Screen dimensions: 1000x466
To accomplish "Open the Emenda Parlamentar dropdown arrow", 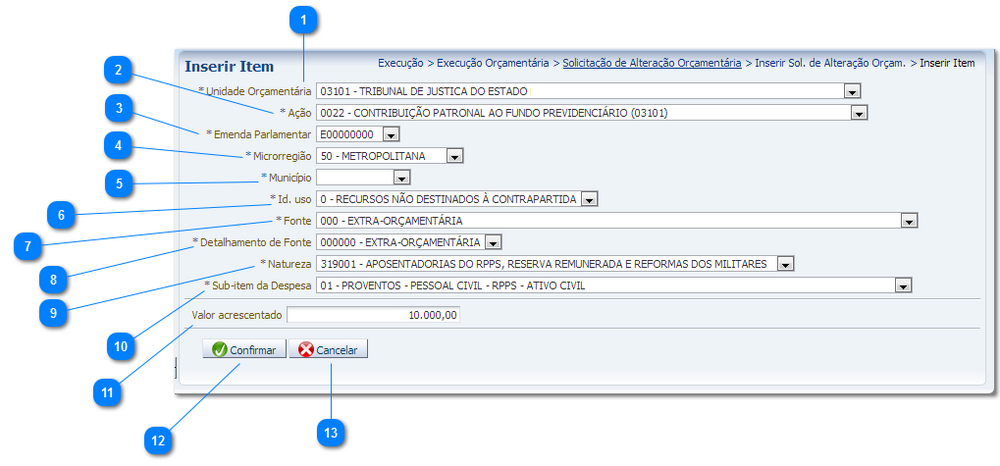I will point(391,134).
